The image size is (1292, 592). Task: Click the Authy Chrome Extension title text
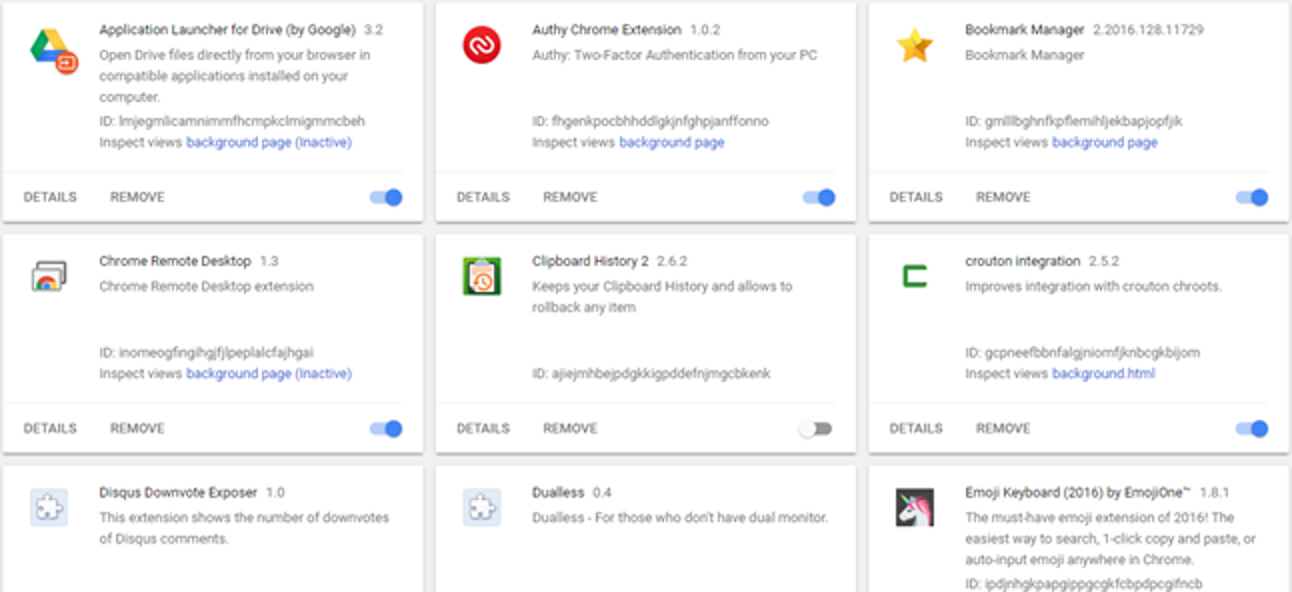[x=606, y=30]
